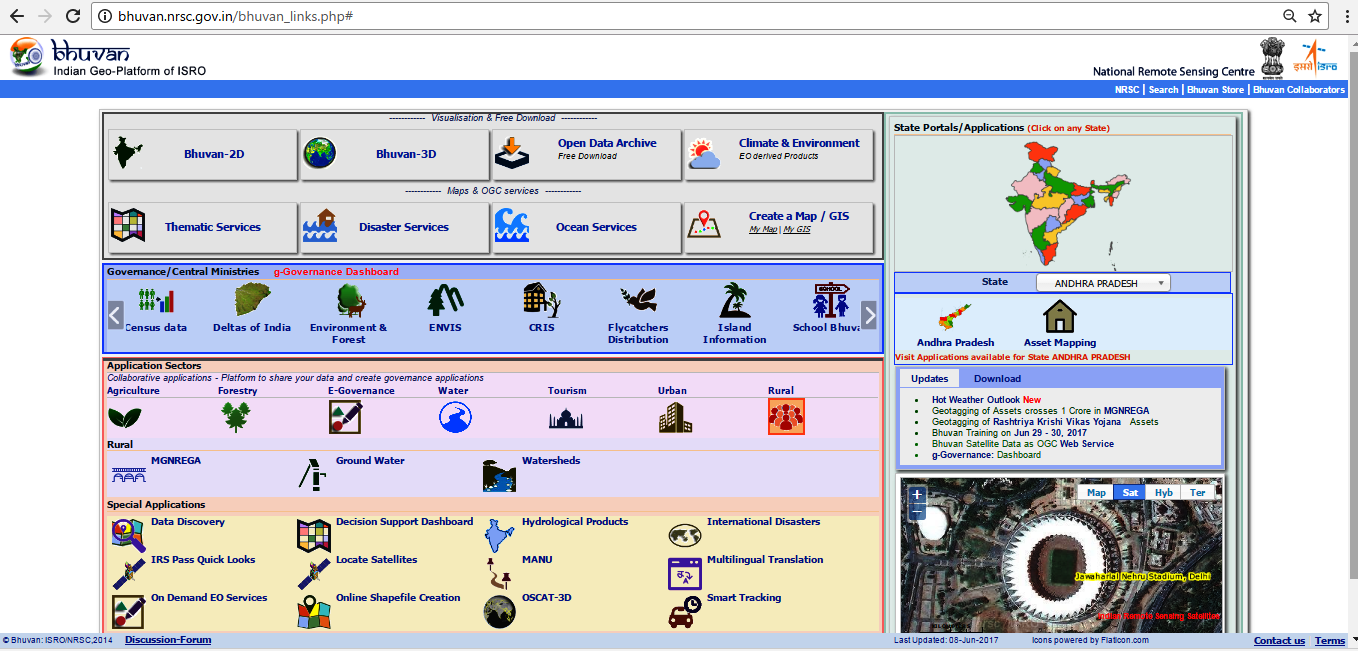The height and width of the screenshot is (651, 1358).
Task: Open the Open Data Archive button
Action: (x=587, y=154)
